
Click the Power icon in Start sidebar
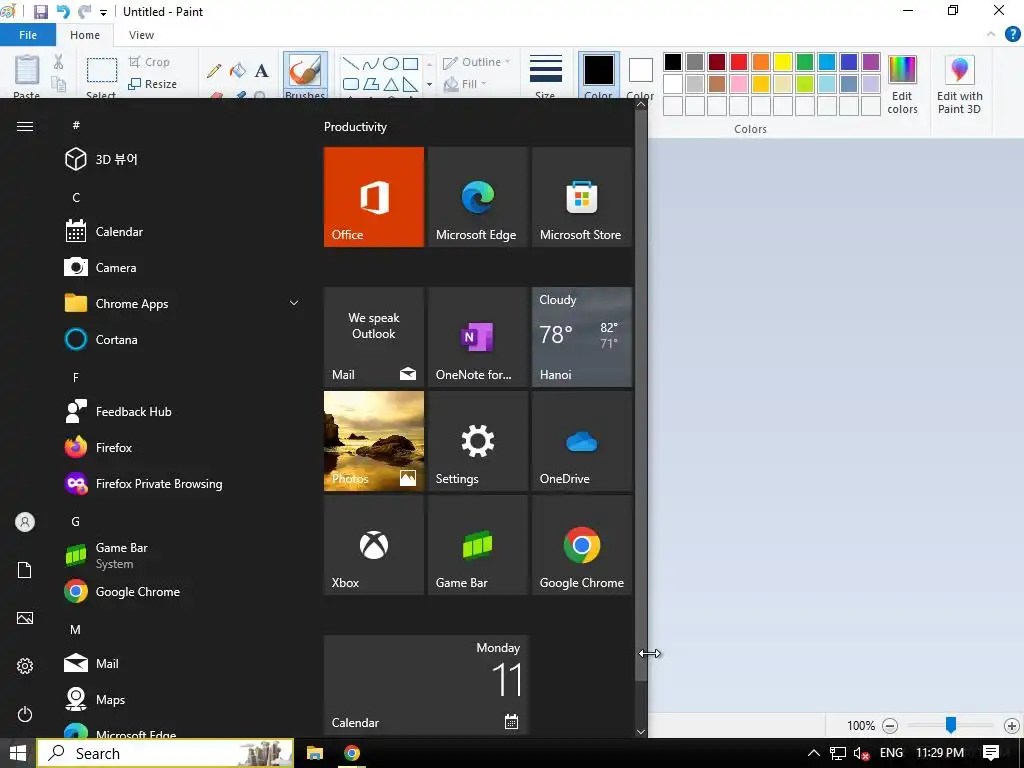[25, 714]
